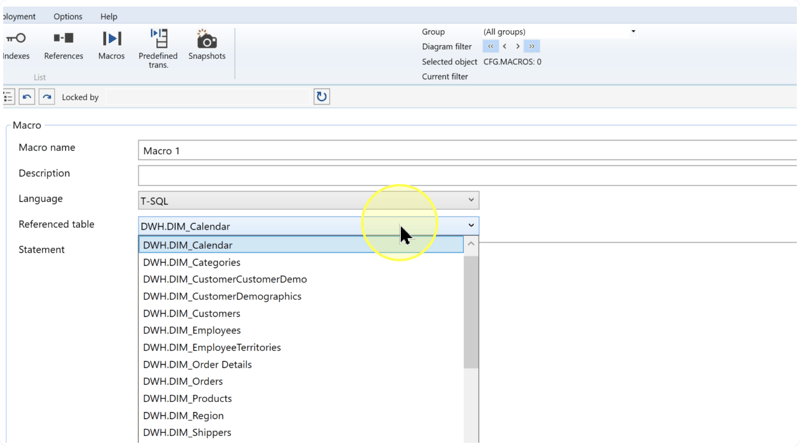Click the Description input field
Image resolution: width=800 pixels, height=446 pixels.
467,176
